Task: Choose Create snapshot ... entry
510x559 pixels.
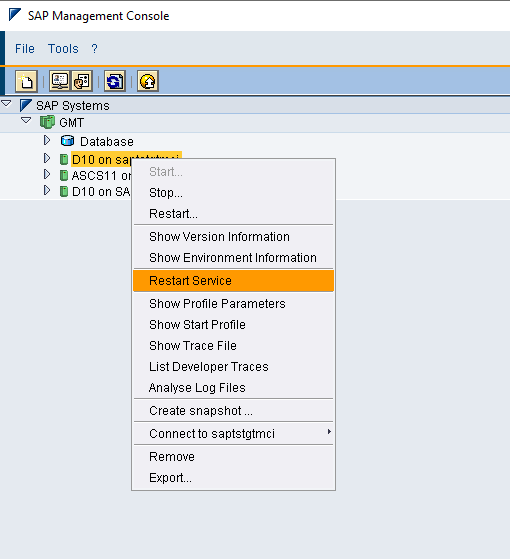Action: pos(233,411)
